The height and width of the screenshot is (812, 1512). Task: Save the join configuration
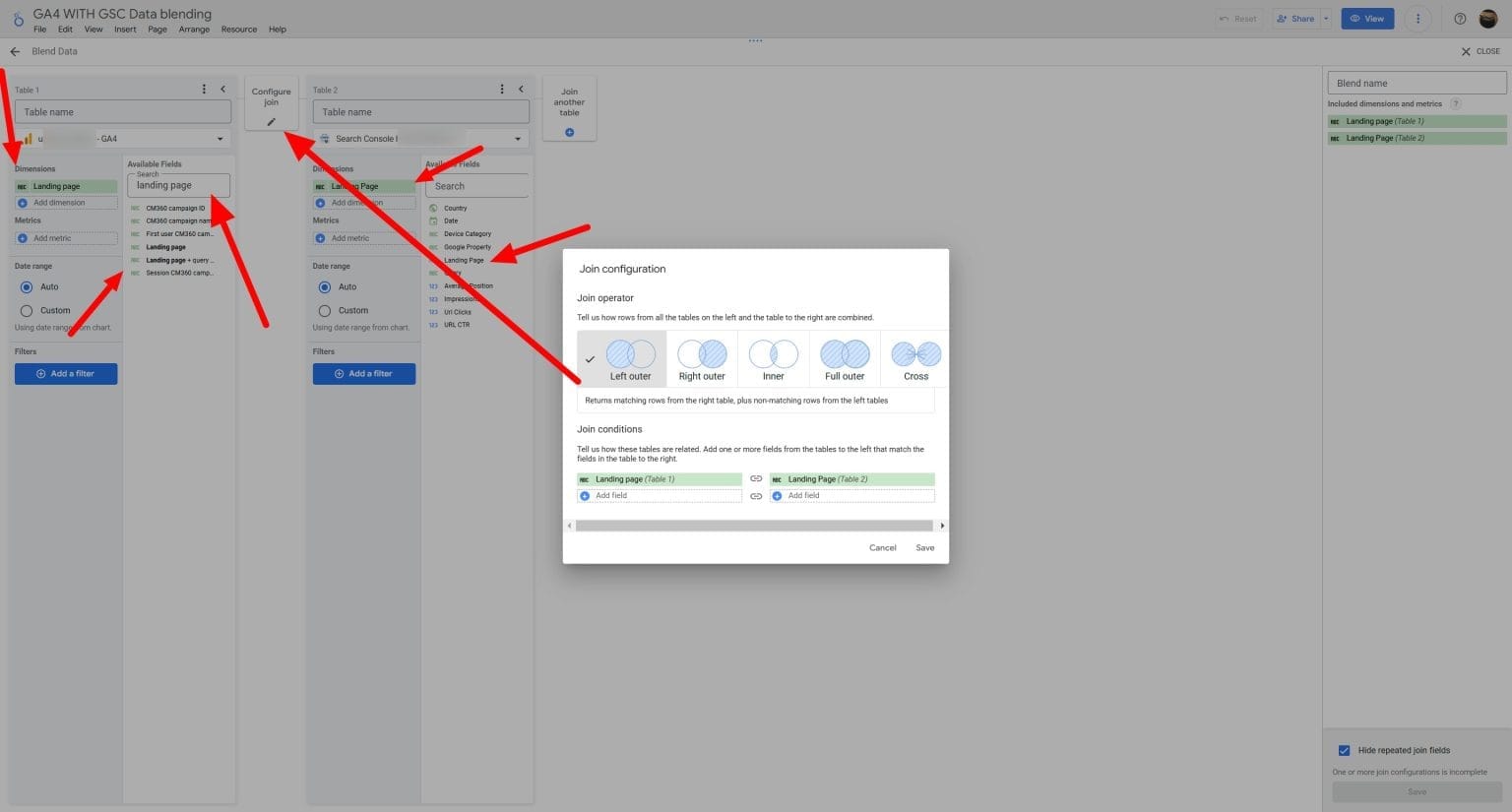[x=924, y=547]
